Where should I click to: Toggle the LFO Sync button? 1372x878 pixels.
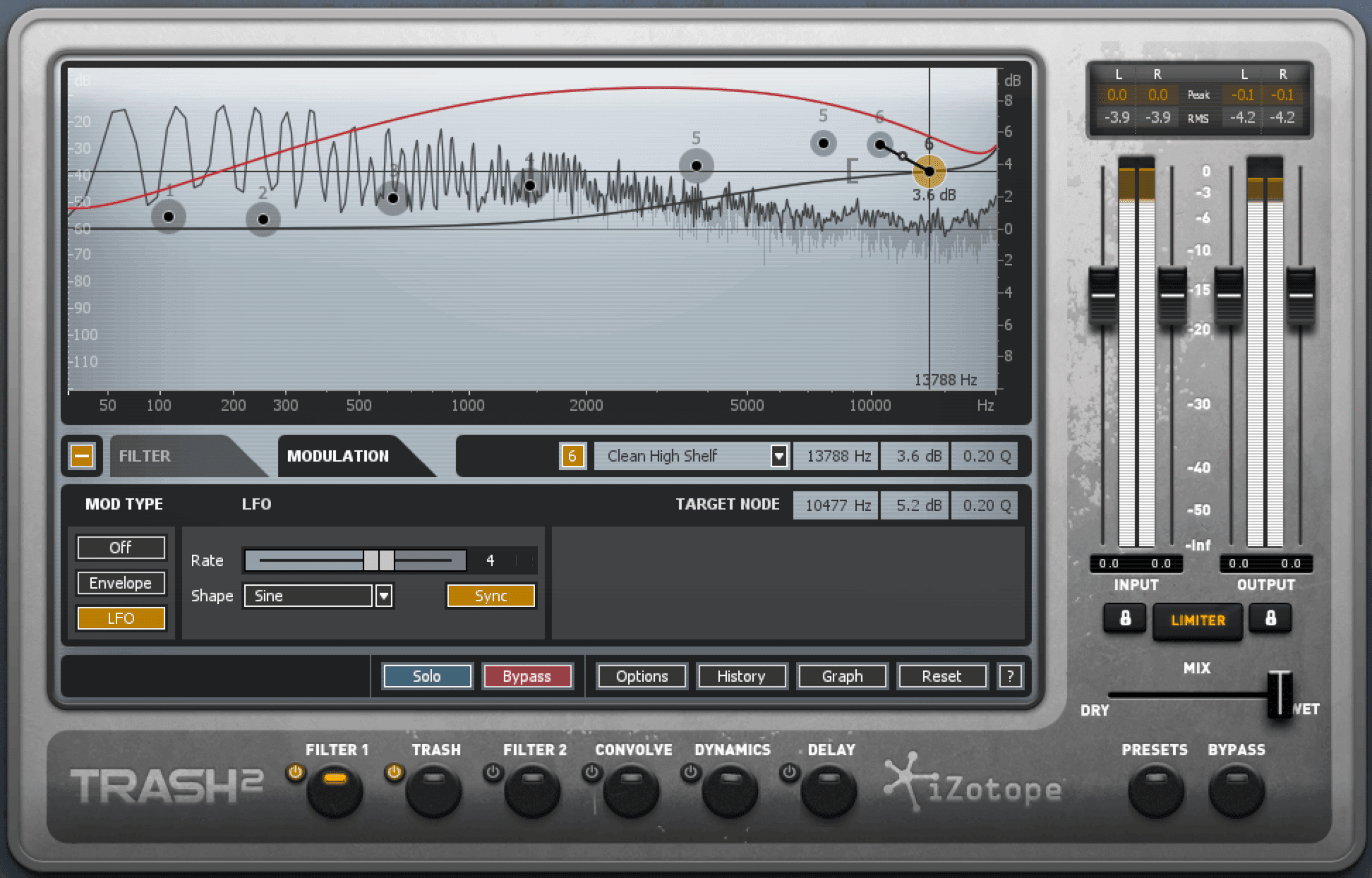click(491, 596)
